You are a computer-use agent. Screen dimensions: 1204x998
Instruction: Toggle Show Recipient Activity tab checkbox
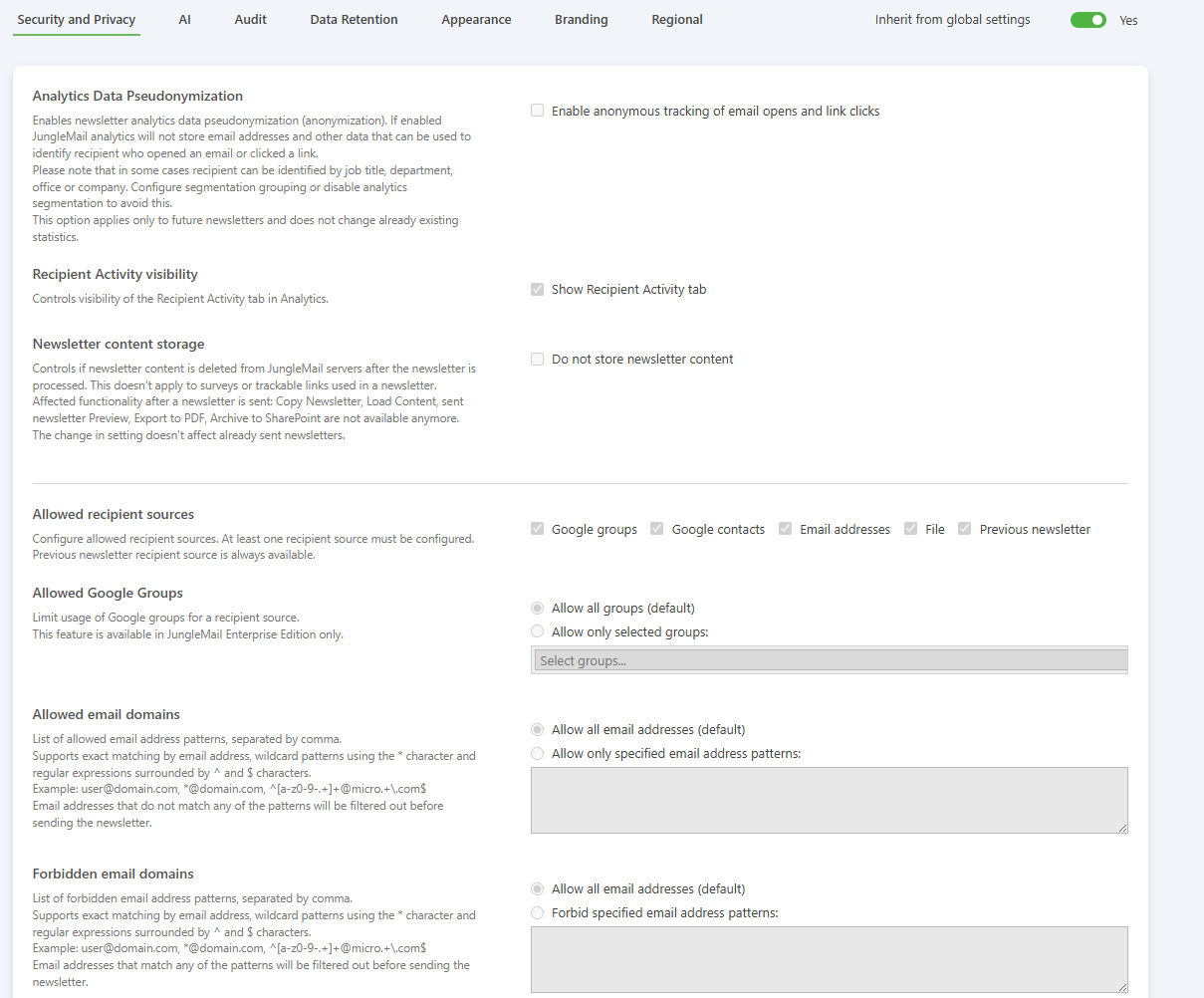[x=538, y=289]
